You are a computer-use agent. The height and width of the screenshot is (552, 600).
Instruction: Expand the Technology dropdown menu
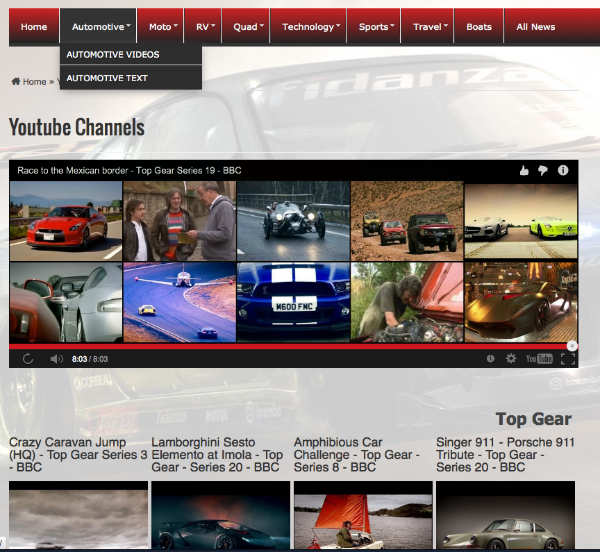click(311, 27)
